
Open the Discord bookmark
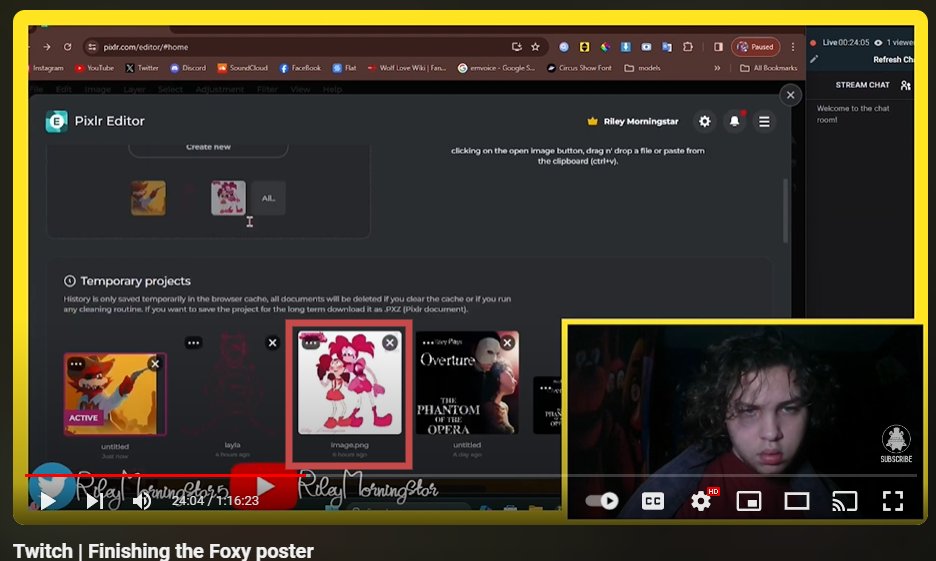188,68
